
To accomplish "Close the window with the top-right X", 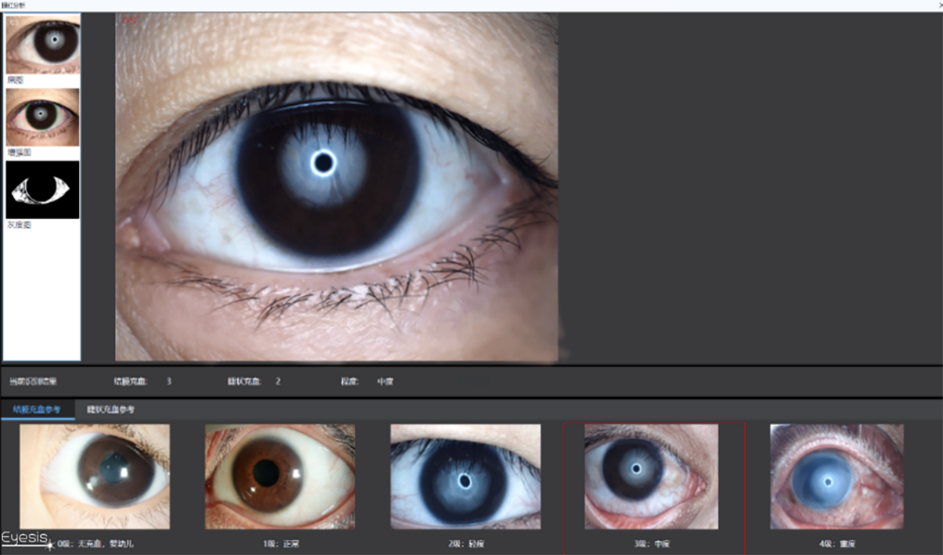I will click(939, 5).
